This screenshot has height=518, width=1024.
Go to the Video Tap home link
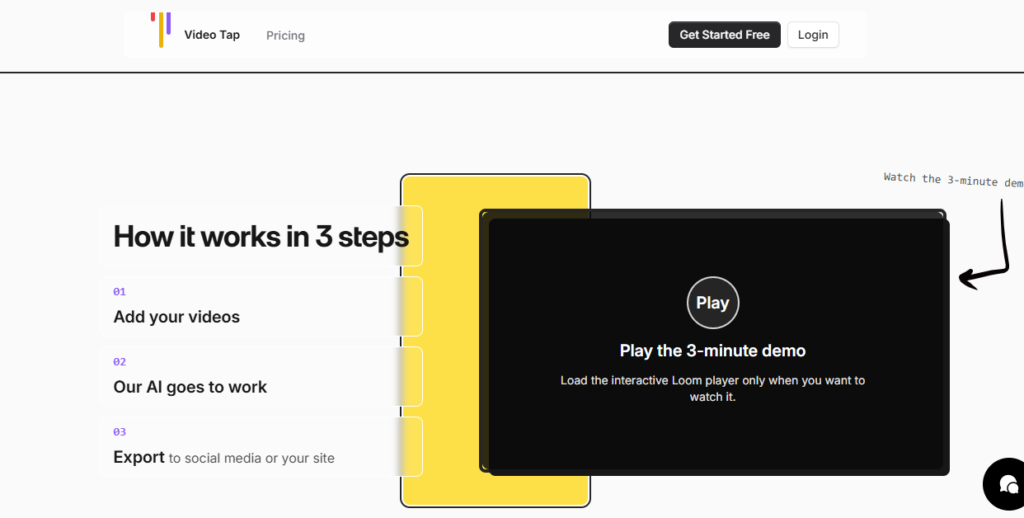(x=212, y=35)
